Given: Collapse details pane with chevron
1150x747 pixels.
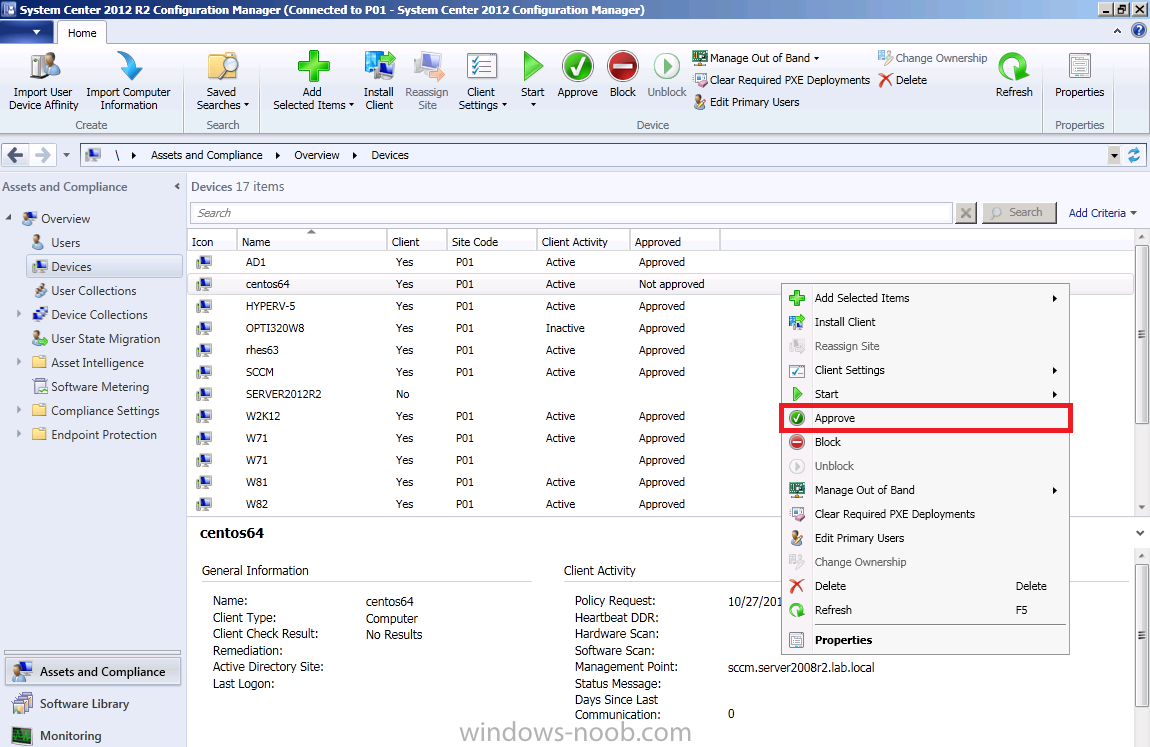Looking at the screenshot, I should 1140,533.
